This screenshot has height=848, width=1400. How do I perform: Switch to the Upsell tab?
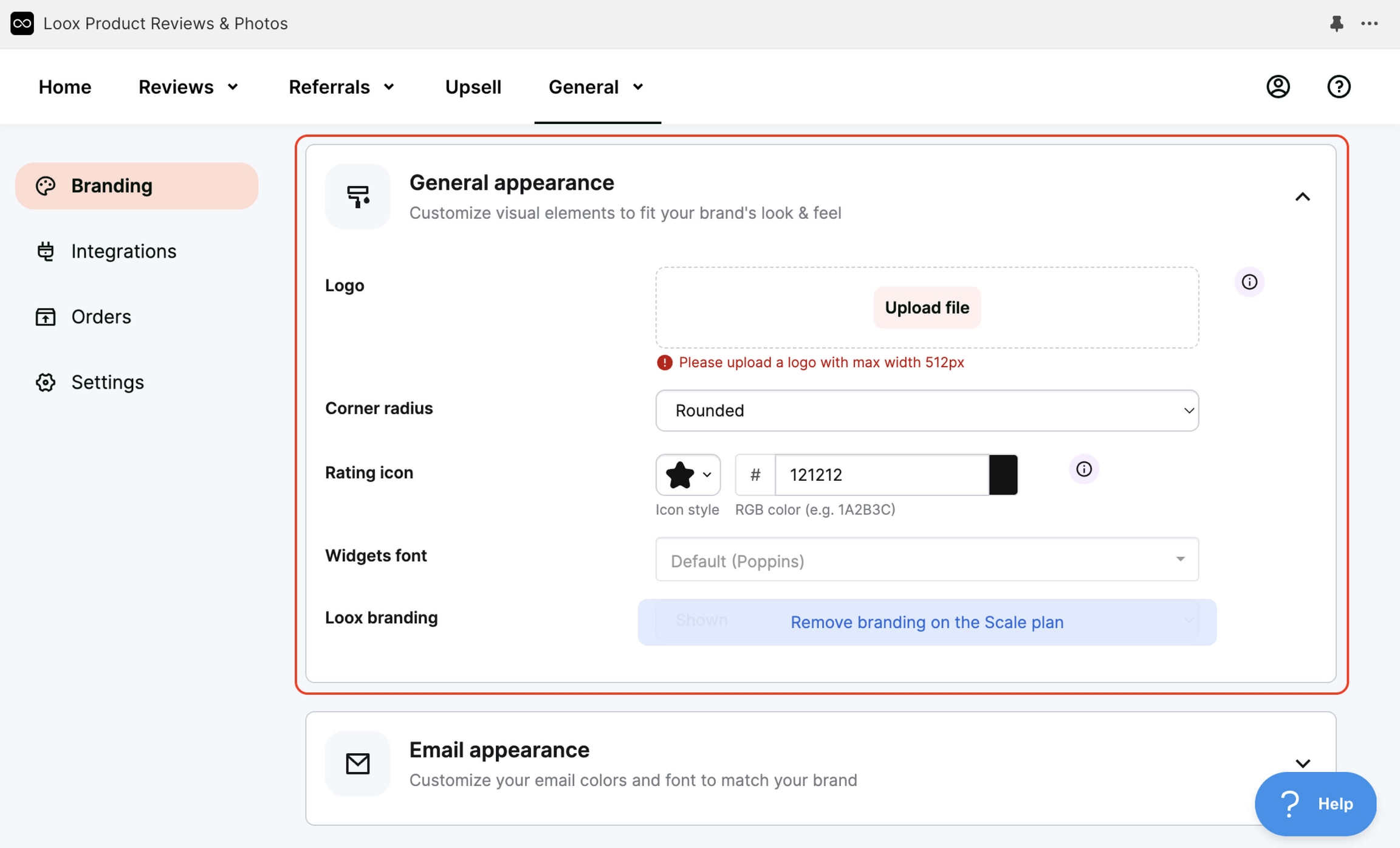[472, 86]
